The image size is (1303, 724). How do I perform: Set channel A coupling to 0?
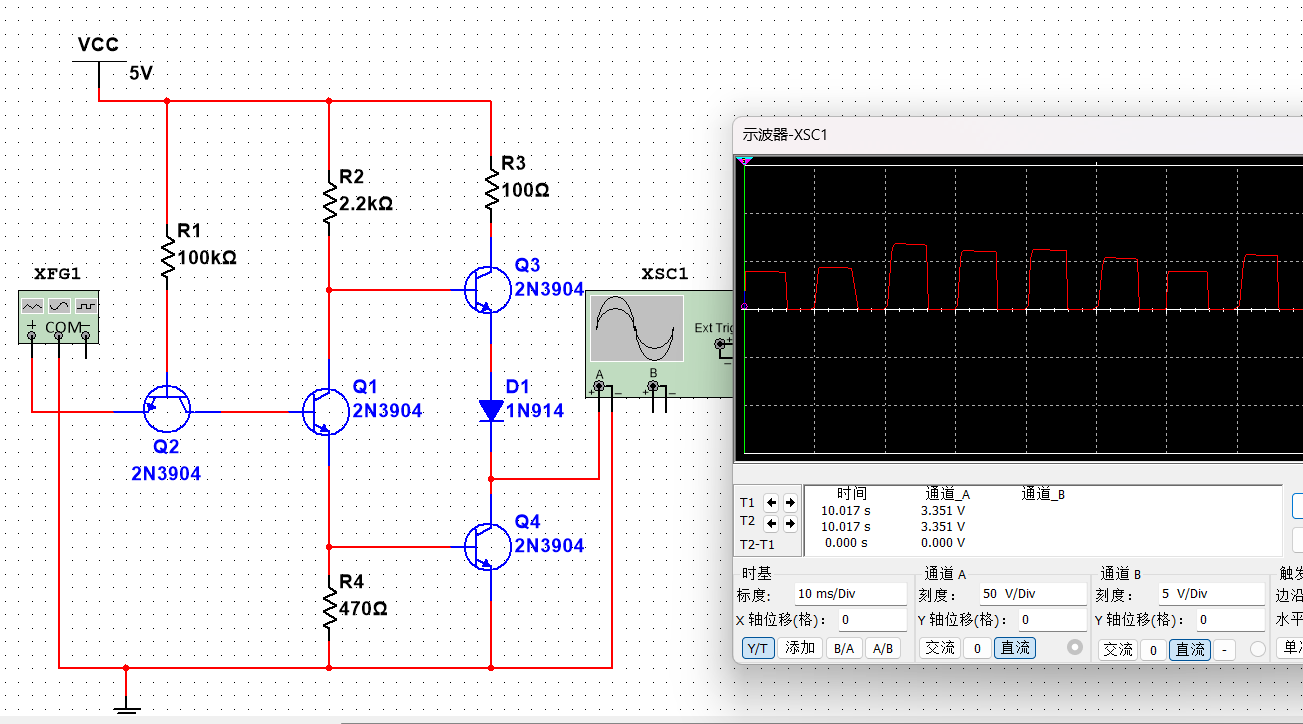pyautogui.click(x=977, y=648)
